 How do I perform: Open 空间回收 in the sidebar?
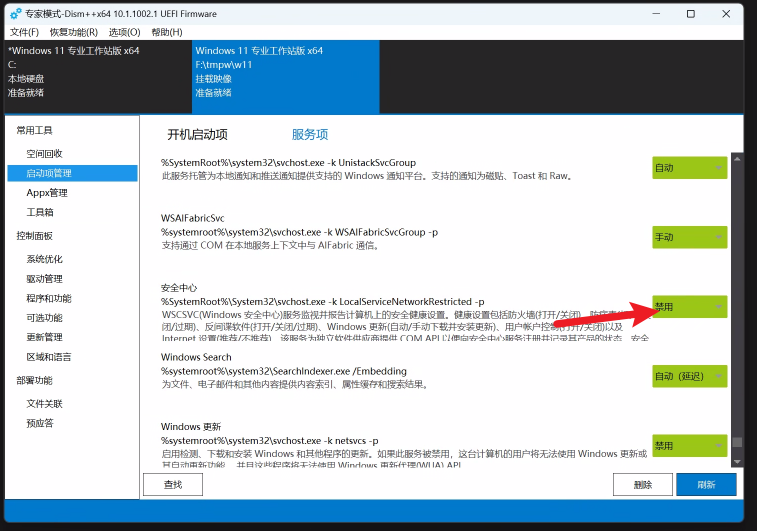pyautogui.click(x=45, y=153)
